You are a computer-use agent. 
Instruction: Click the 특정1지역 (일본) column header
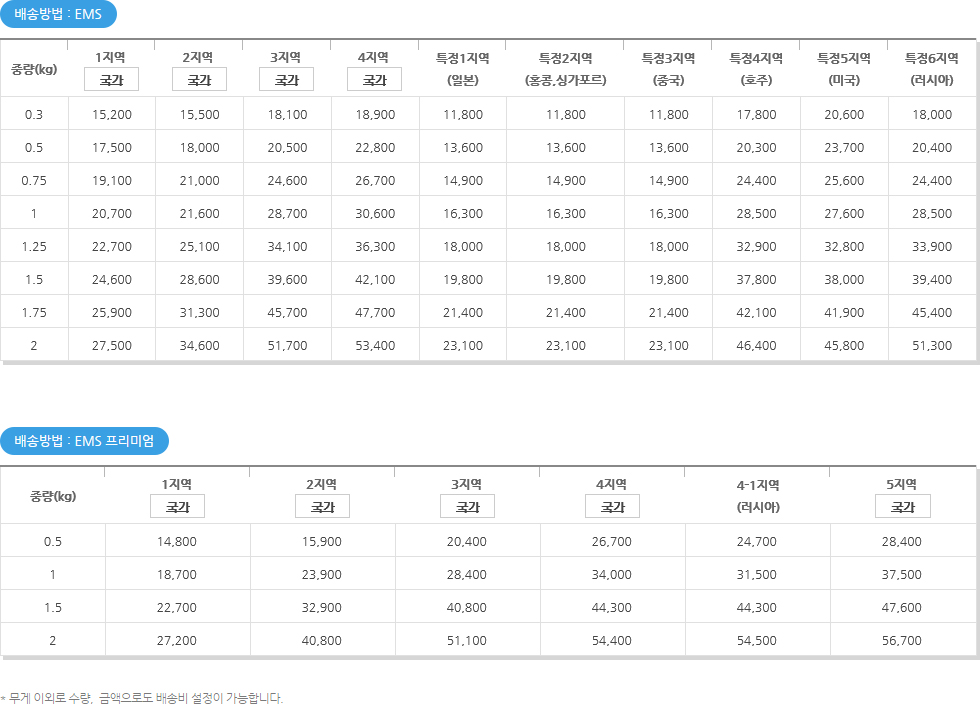462,69
